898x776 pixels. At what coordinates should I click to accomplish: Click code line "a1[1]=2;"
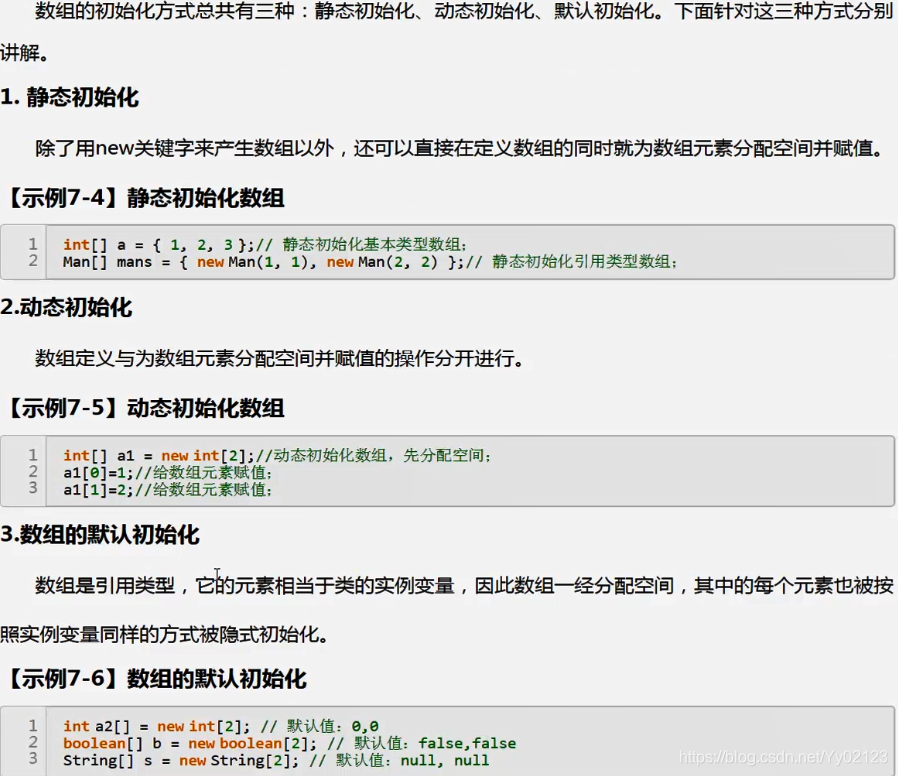point(99,490)
